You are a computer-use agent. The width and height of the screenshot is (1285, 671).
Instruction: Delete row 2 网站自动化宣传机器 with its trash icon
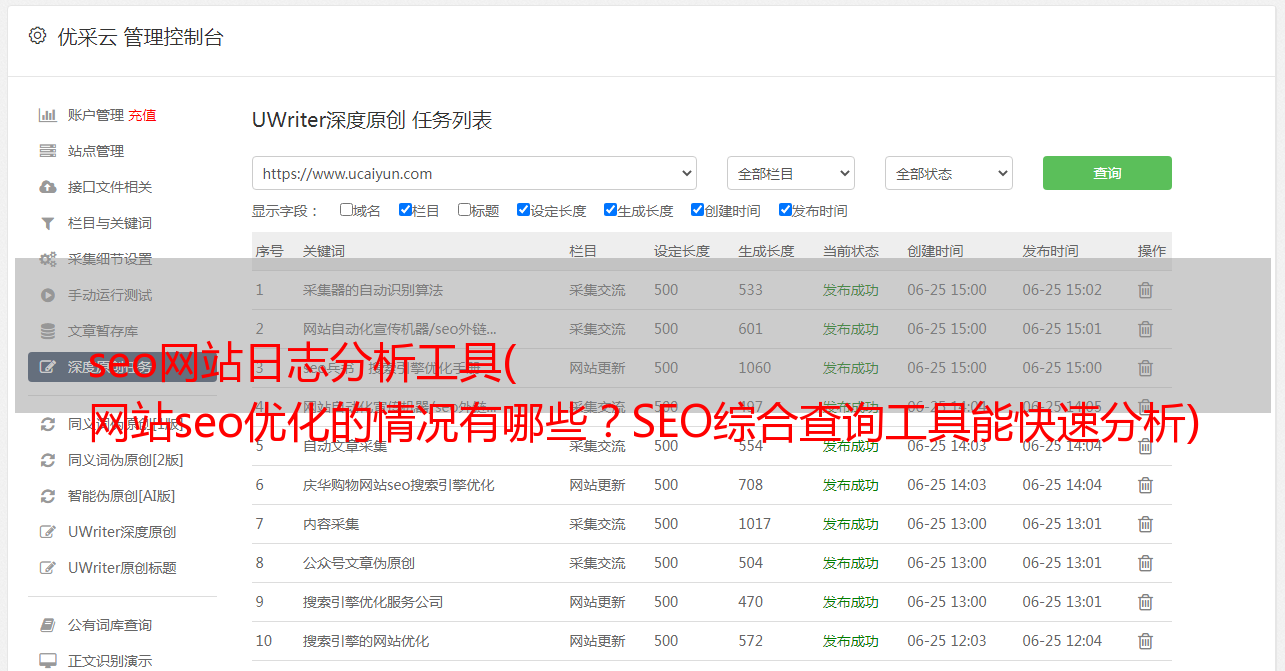coord(1145,329)
